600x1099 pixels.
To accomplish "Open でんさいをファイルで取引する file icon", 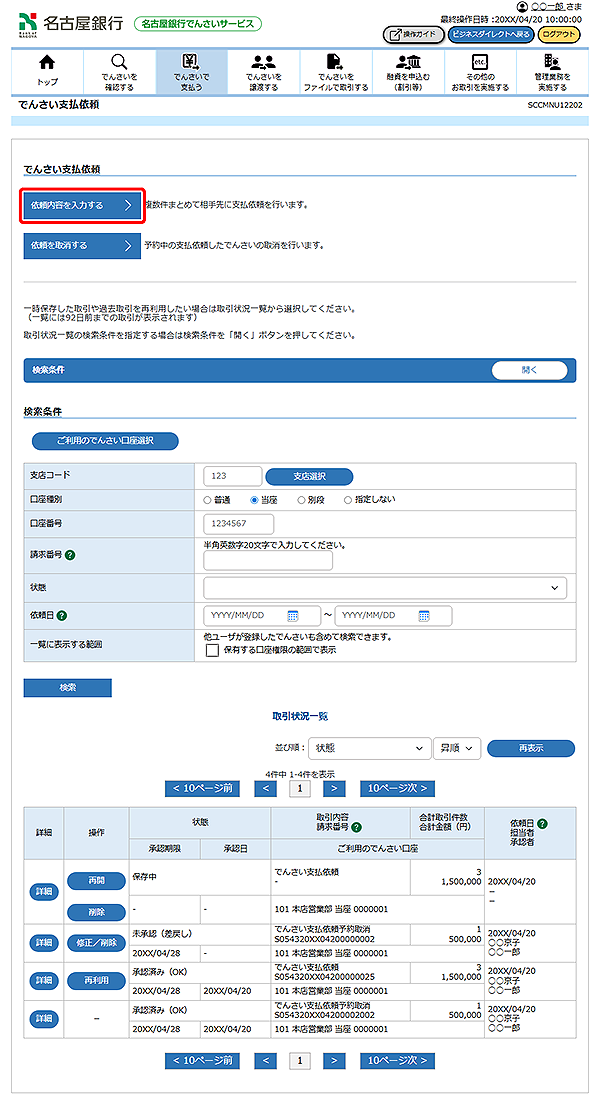I will coord(336,63).
